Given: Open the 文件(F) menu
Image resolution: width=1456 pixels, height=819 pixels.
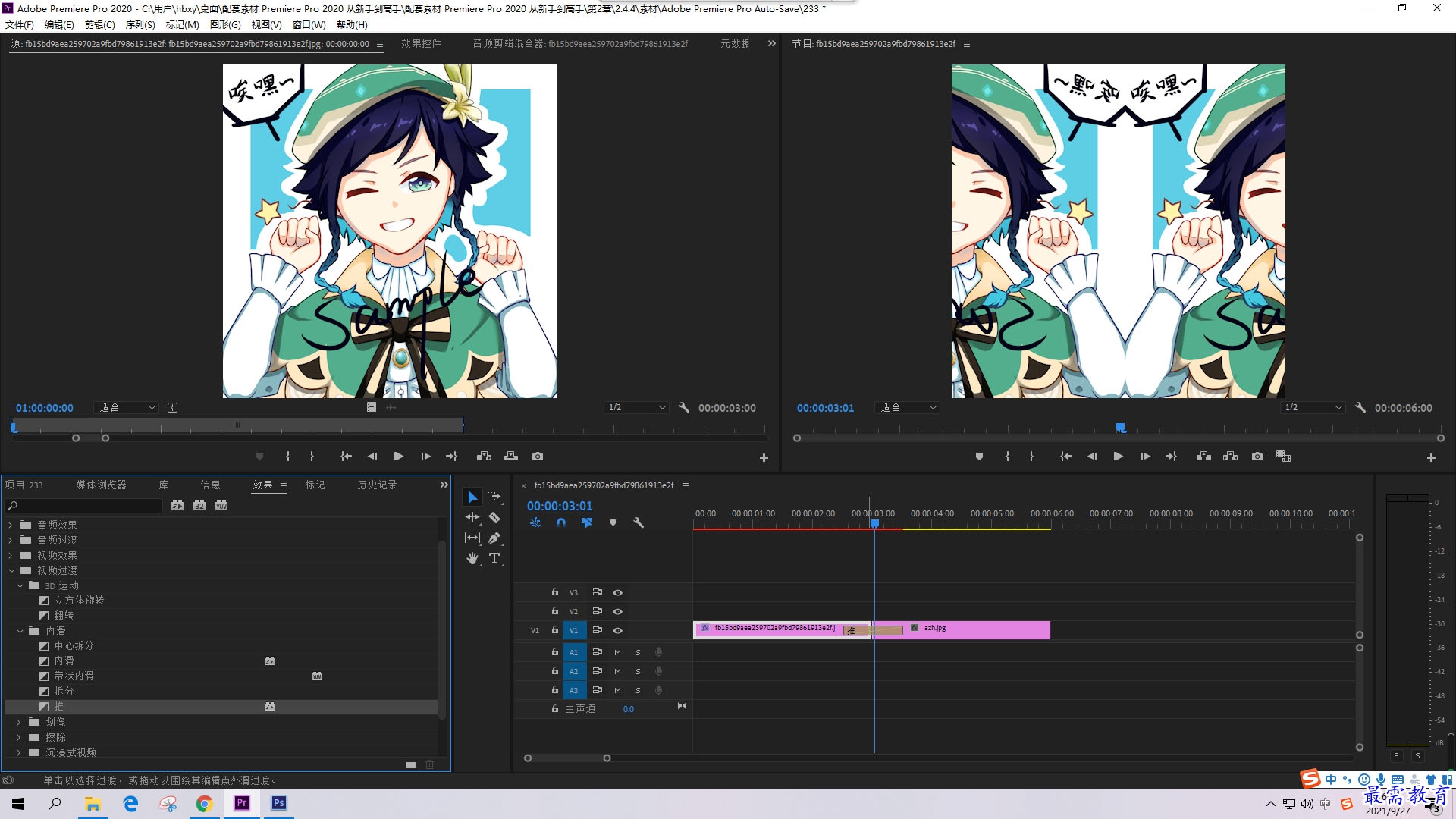Looking at the screenshot, I should pyautogui.click(x=19, y=24).
